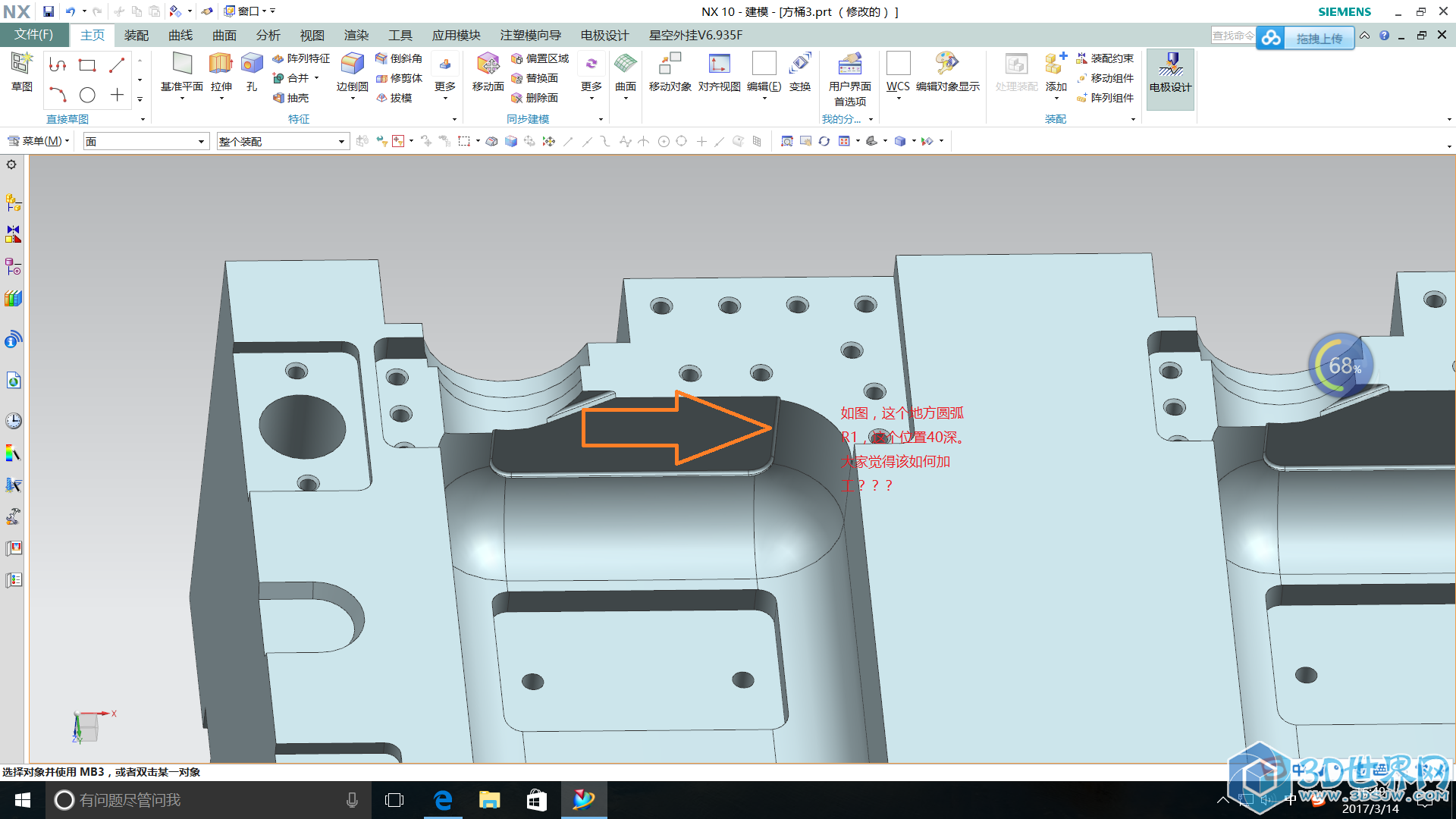
Task: Expand the 编辑(E) dropdown
Action: pyautogui.click(x=764, y=99)
